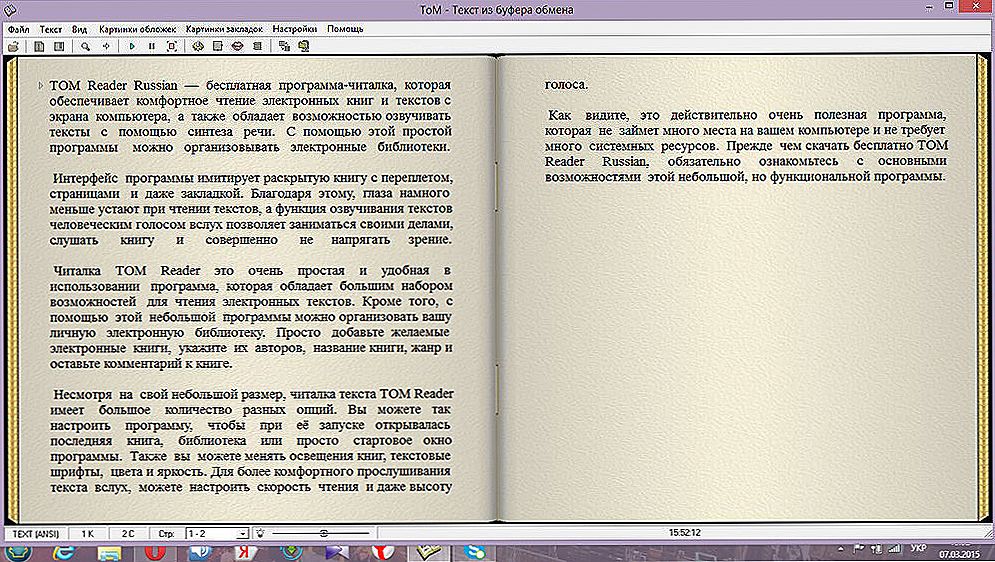Click the TEXT (ANSI) status bar cell
Screen dimensions: 995x562
coord(35,534)
